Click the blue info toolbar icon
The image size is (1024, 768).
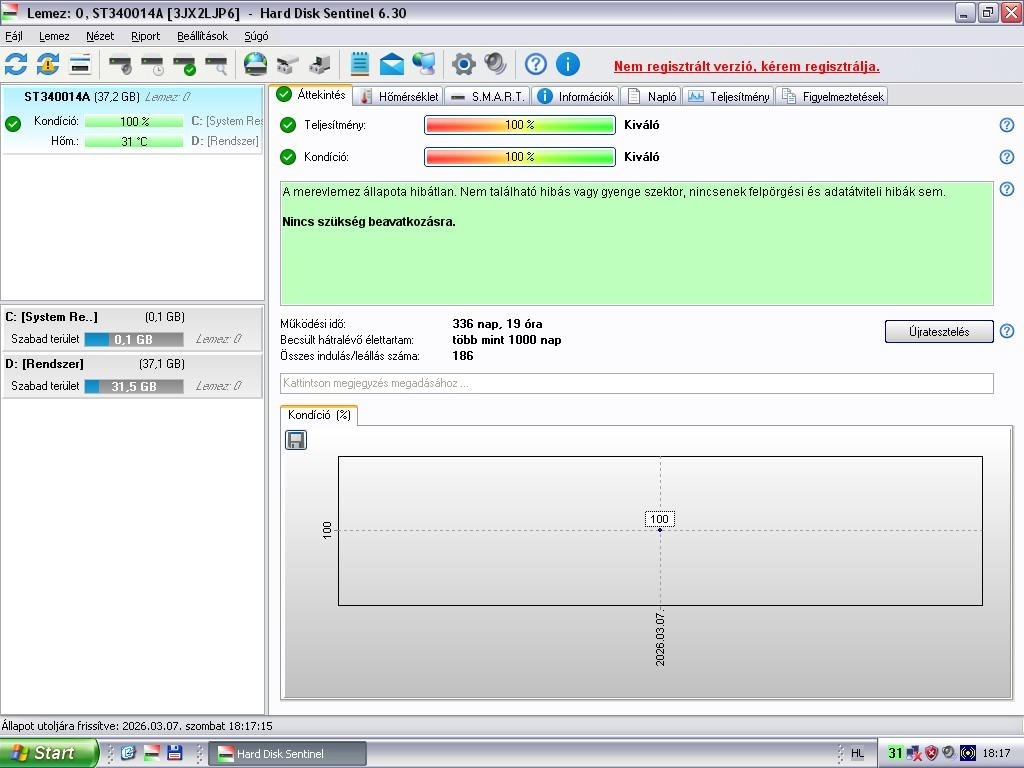click(568, 64)
